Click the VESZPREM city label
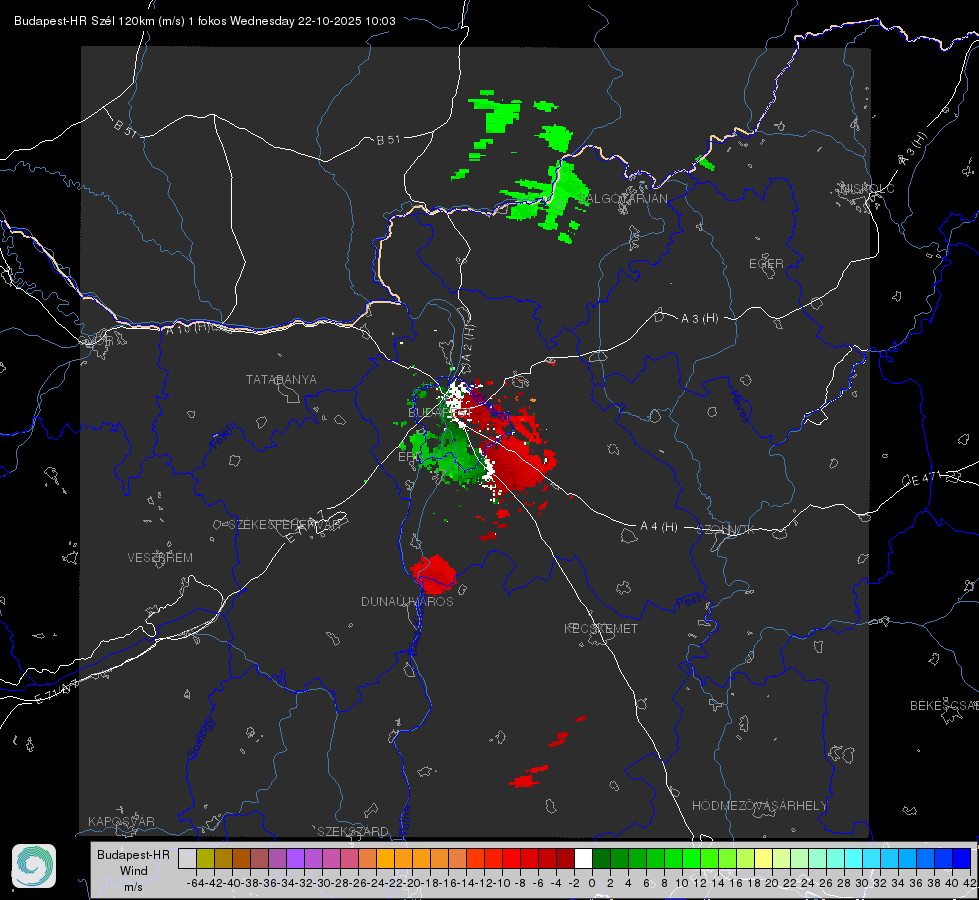 pos(160,558)
